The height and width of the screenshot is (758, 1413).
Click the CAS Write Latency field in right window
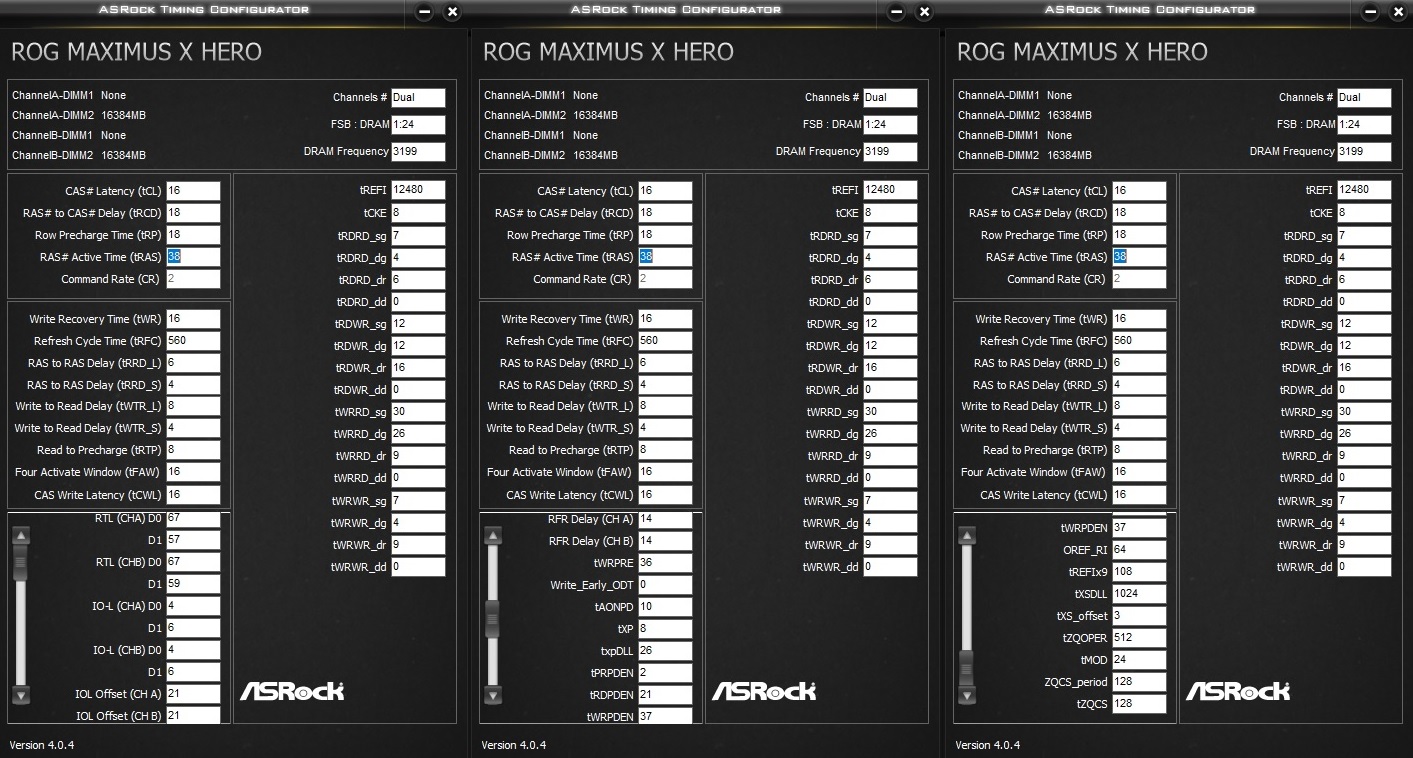[x=1139, y=495]
